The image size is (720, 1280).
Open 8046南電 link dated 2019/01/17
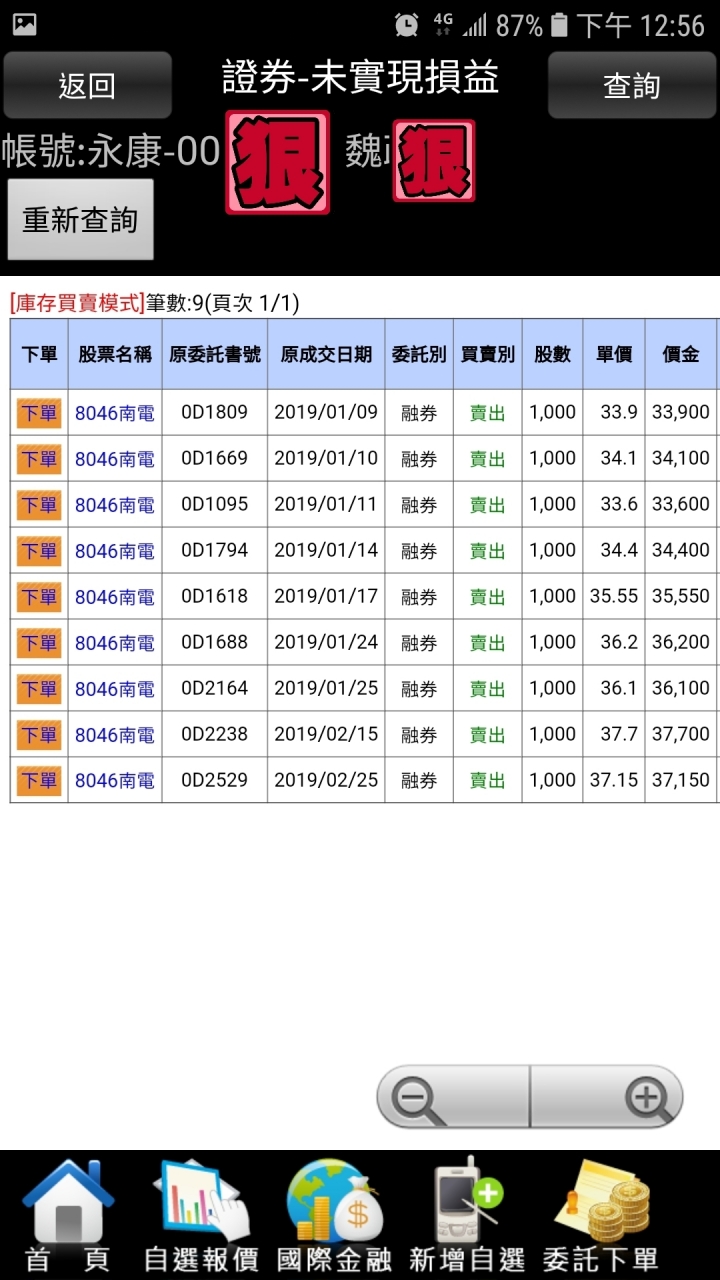(115, 597)
